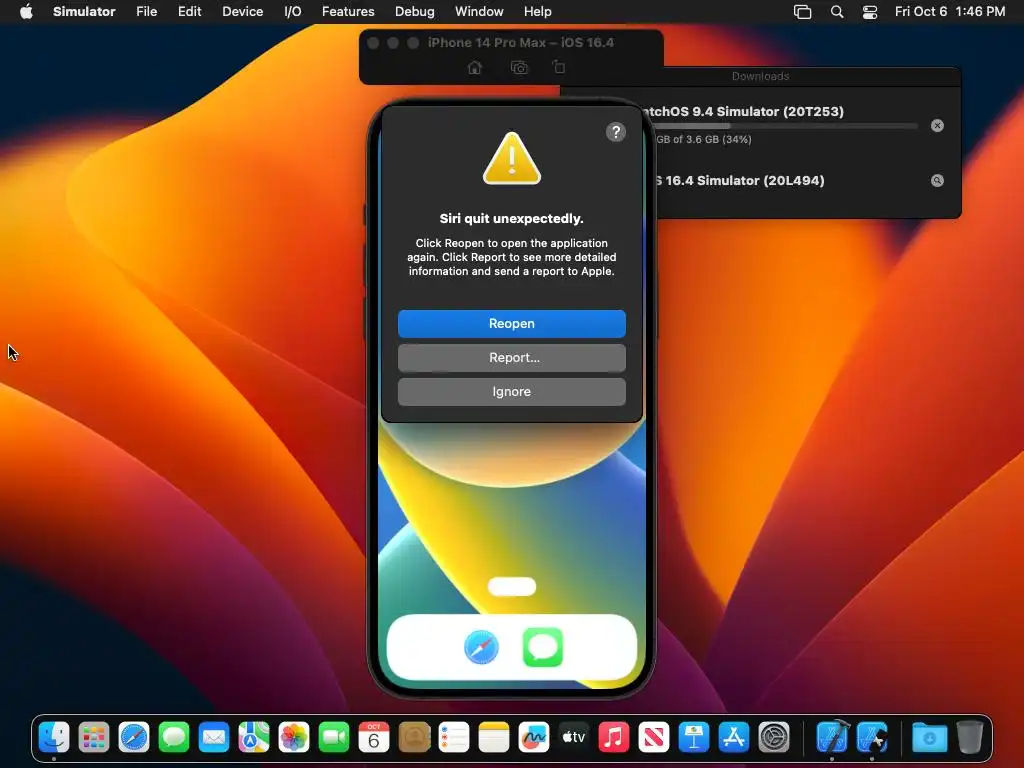Open Contacts from the Dock
This screenshot has width=1024, height=768.
coord(414,737)
